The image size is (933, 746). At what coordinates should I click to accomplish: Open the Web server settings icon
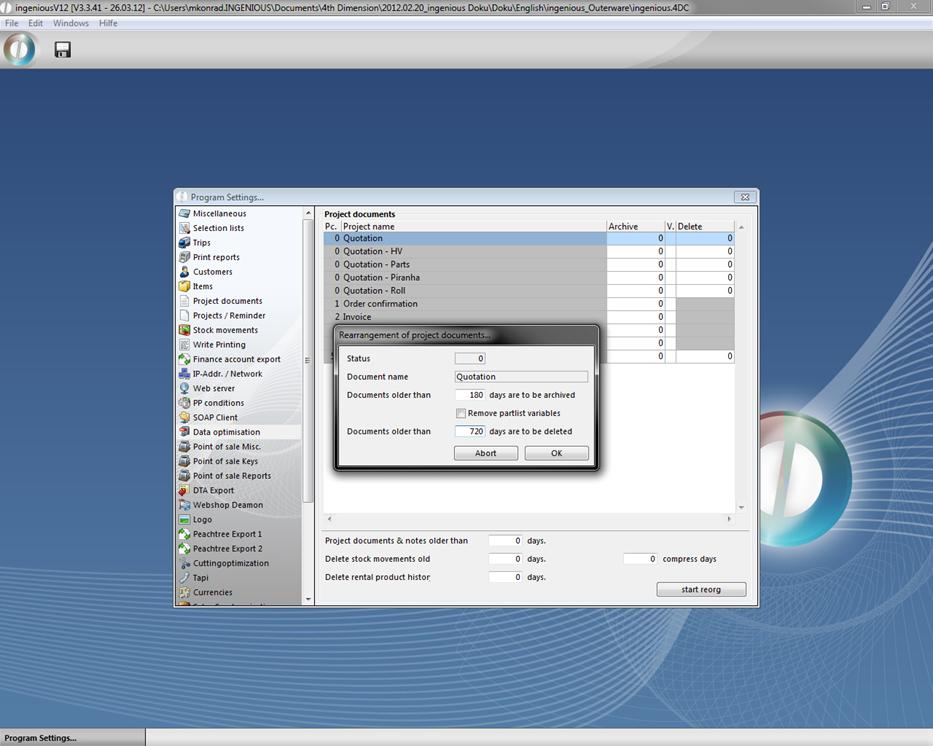(x=185, y=388)
